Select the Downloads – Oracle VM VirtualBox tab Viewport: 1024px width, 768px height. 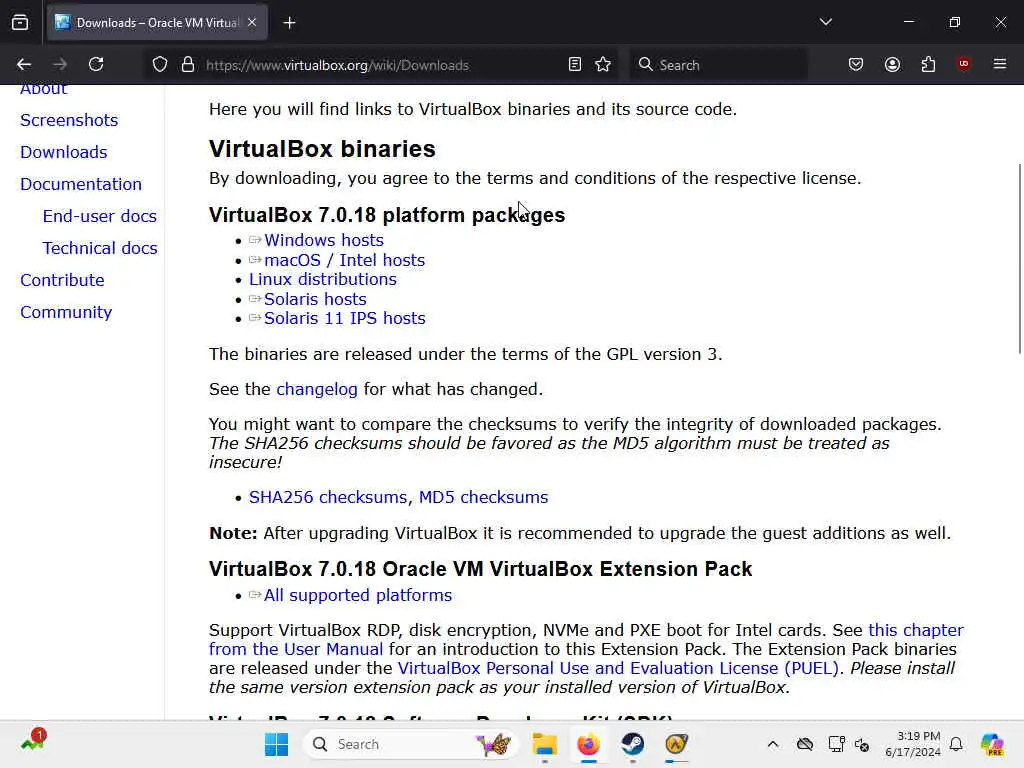tap(157, 23)
